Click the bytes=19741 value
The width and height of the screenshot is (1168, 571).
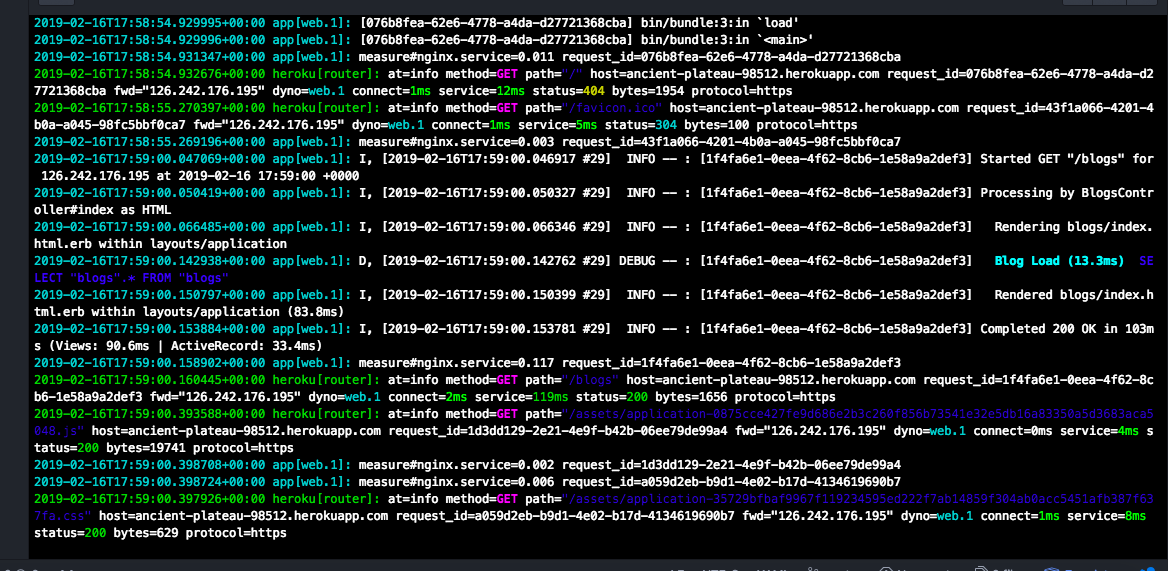(147, 450)
